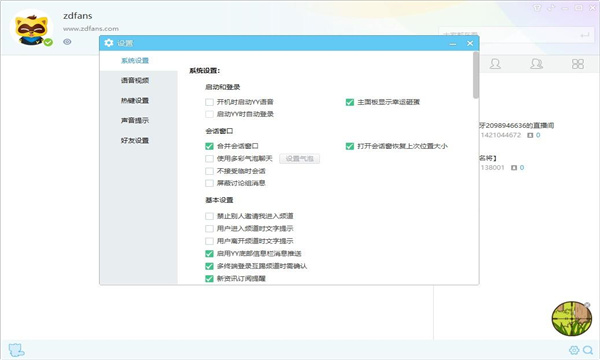The image size is (600, 360).
Task: Click the 设置气泡 button
Action: coord(300,159)
